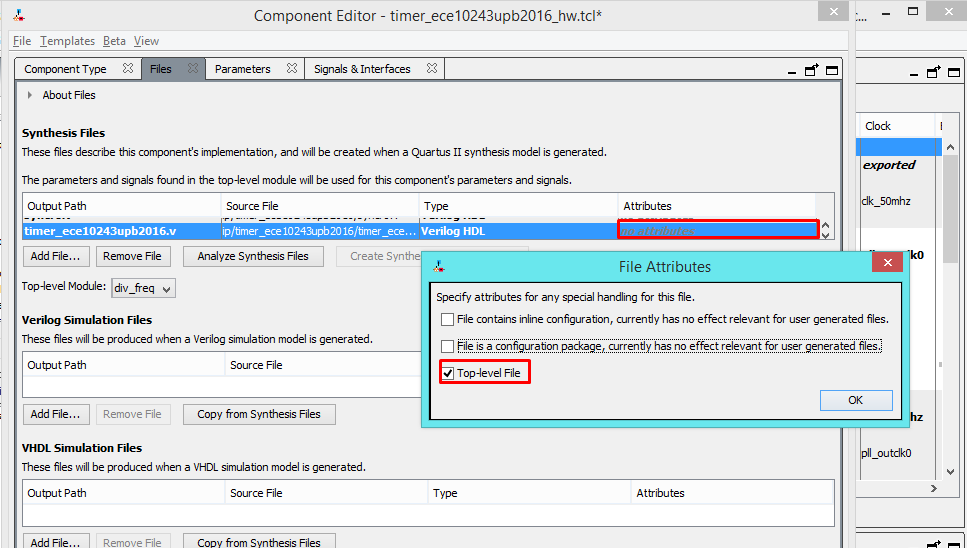Click Analyze Synthesis Files button
Screen dimensions: 967x548
253,256
